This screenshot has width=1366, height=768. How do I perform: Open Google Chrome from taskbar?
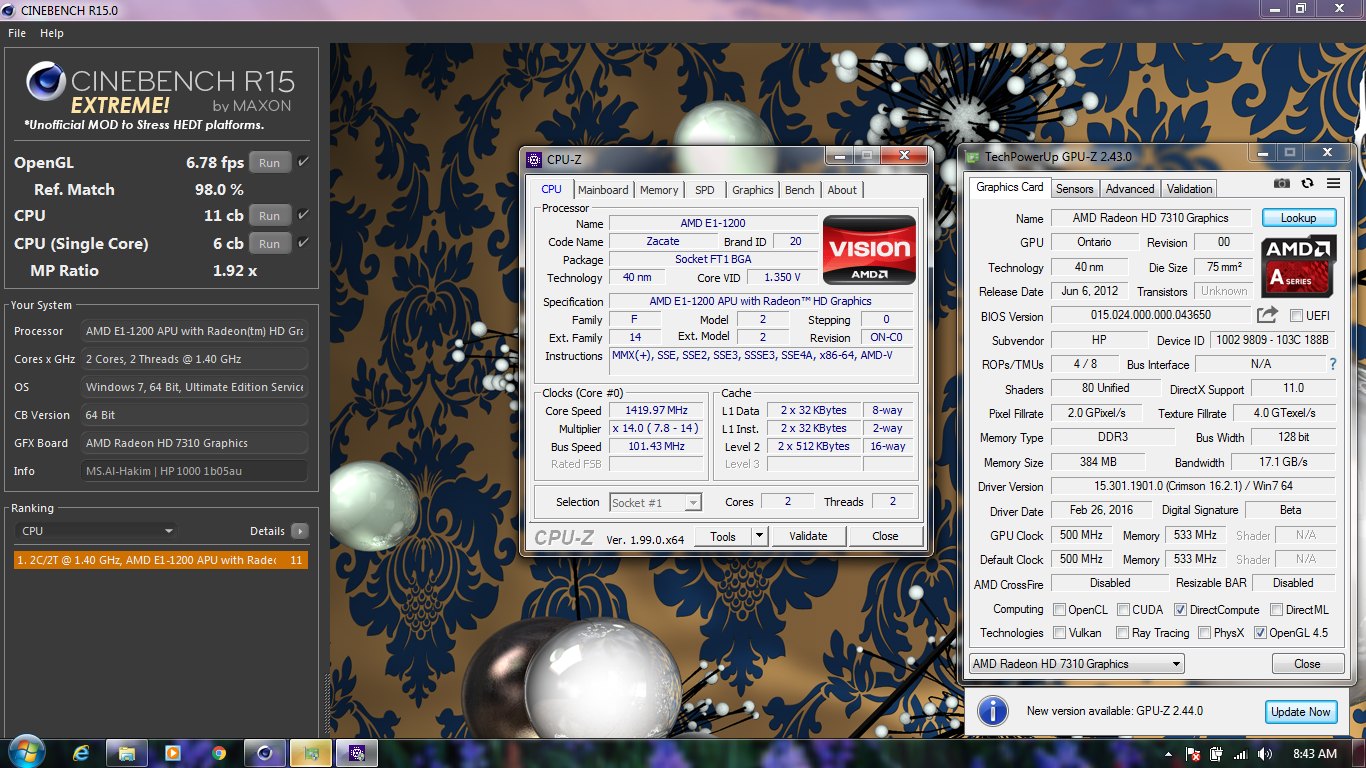[218, 753]
